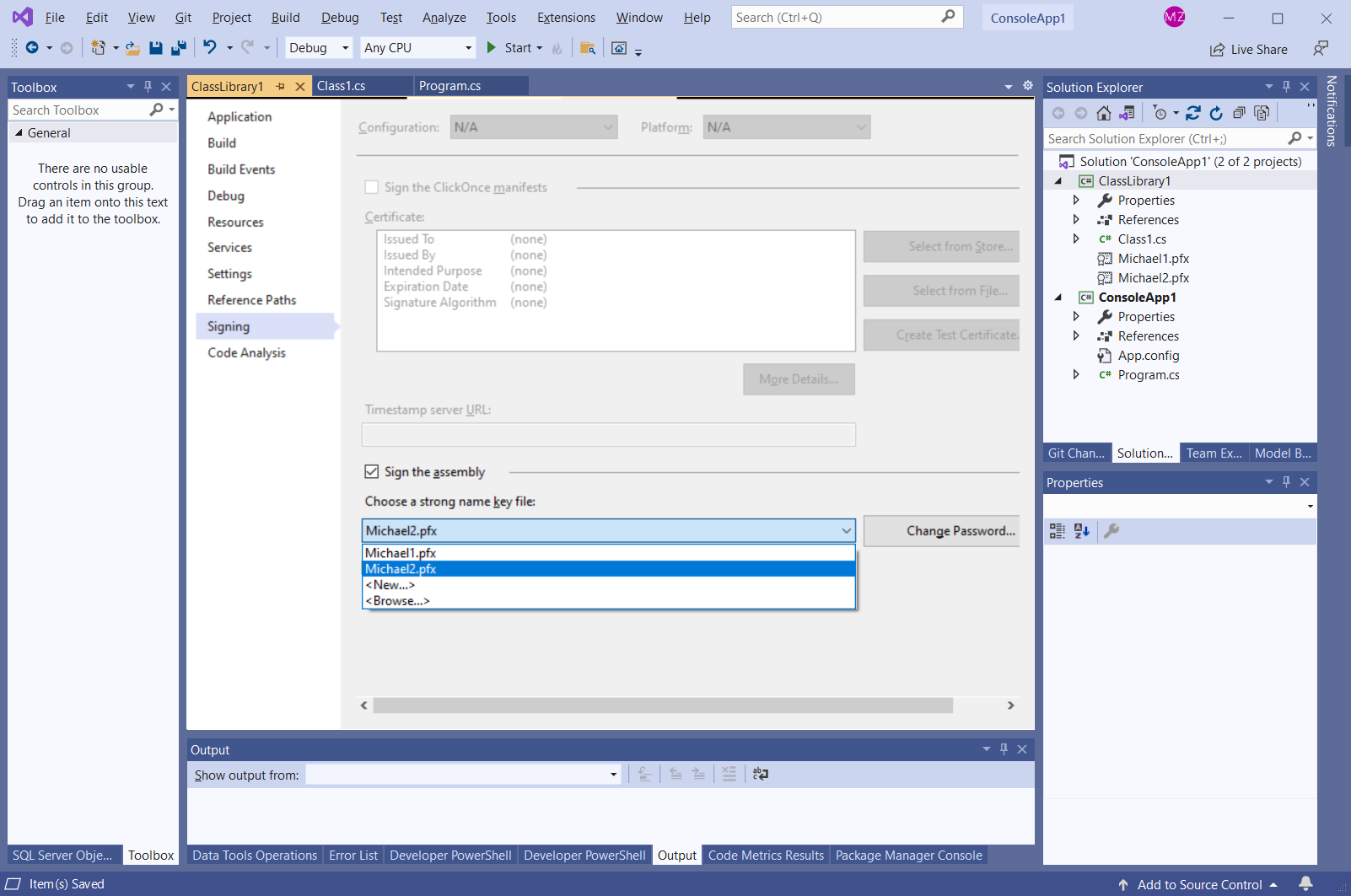Click the Live Share button
Image resolution: width=1351 pixels, height=896 pixels.
(1249, 50)
